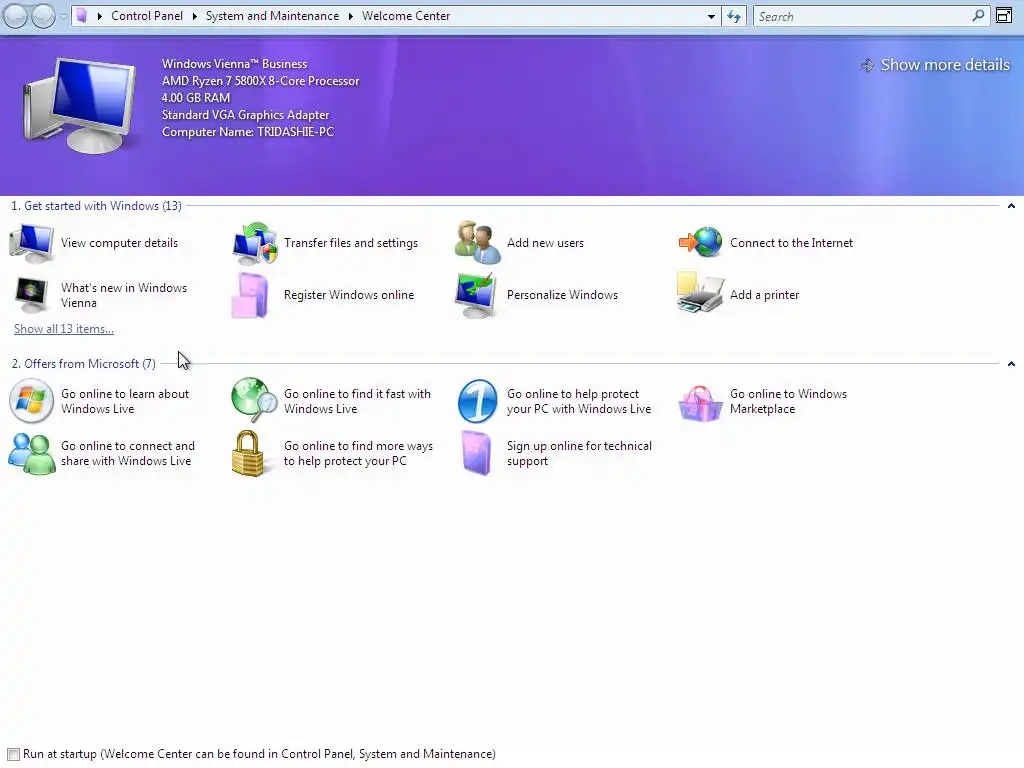Click 4.00 GB RAM text

coord(196,98)
